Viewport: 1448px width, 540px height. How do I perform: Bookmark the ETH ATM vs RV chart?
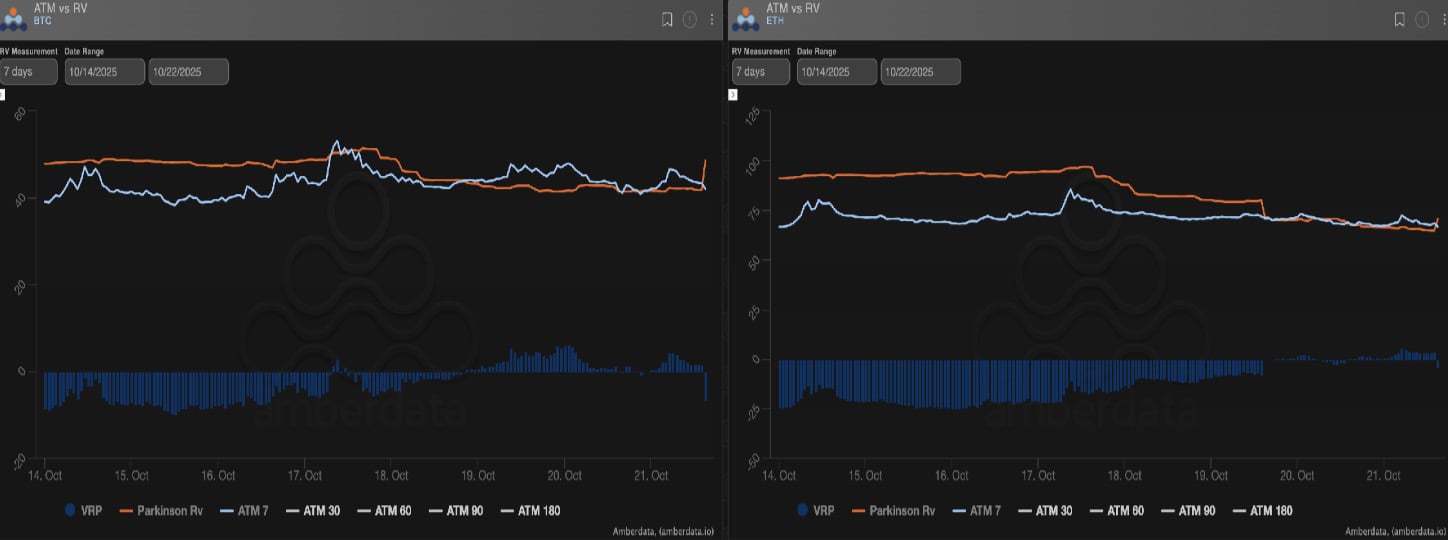click(1399, 19)
